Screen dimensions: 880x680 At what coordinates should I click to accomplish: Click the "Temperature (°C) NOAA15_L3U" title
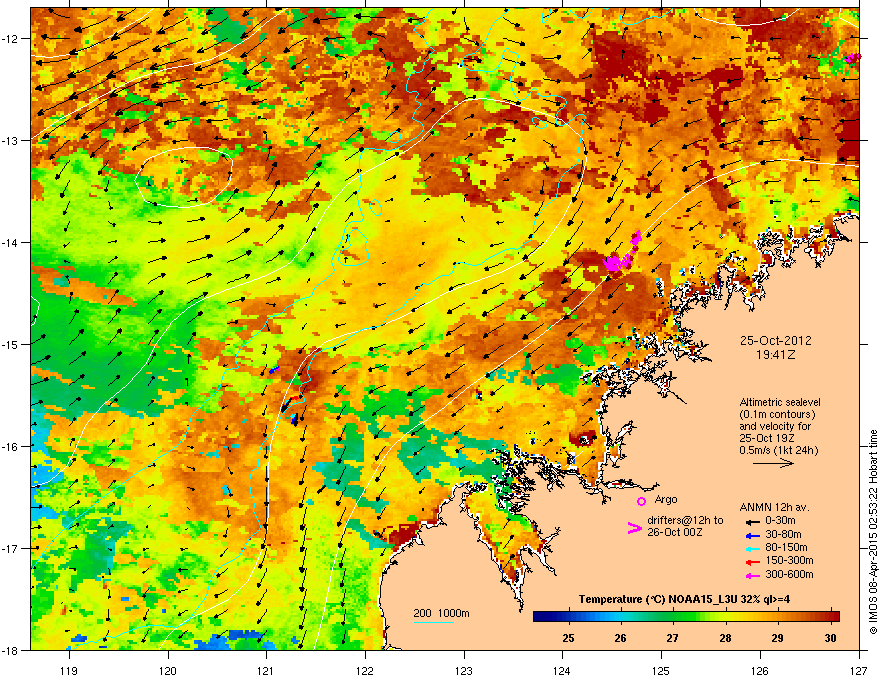(x=659, y=599)
